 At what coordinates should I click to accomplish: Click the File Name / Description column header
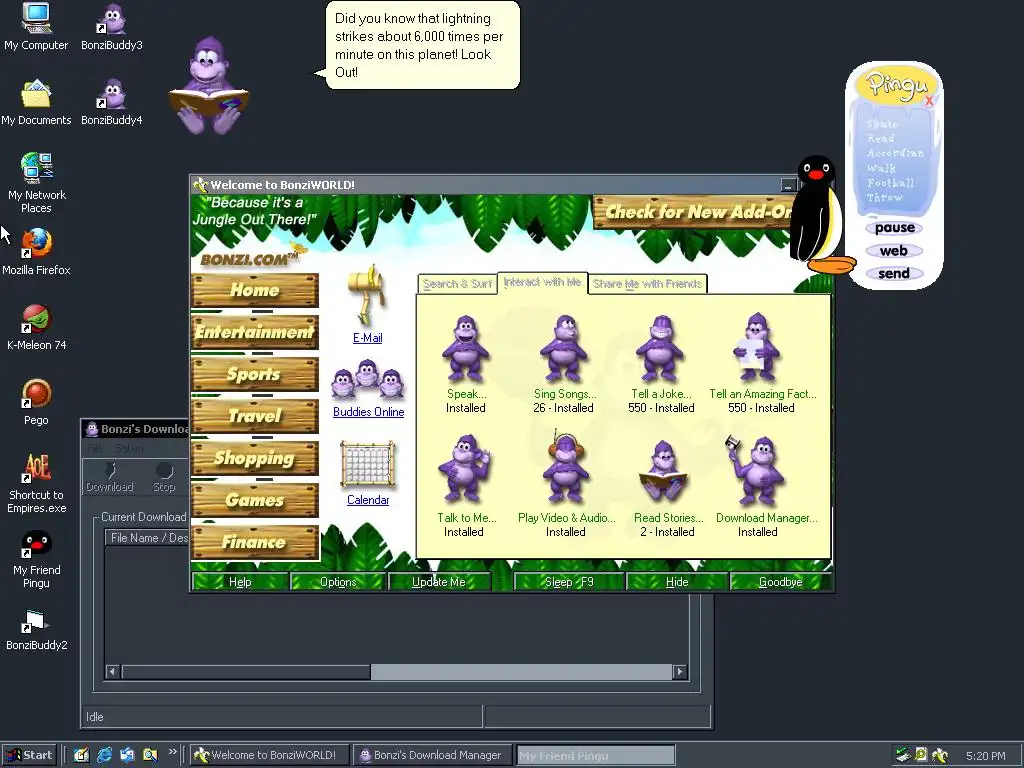coord(148,537)
